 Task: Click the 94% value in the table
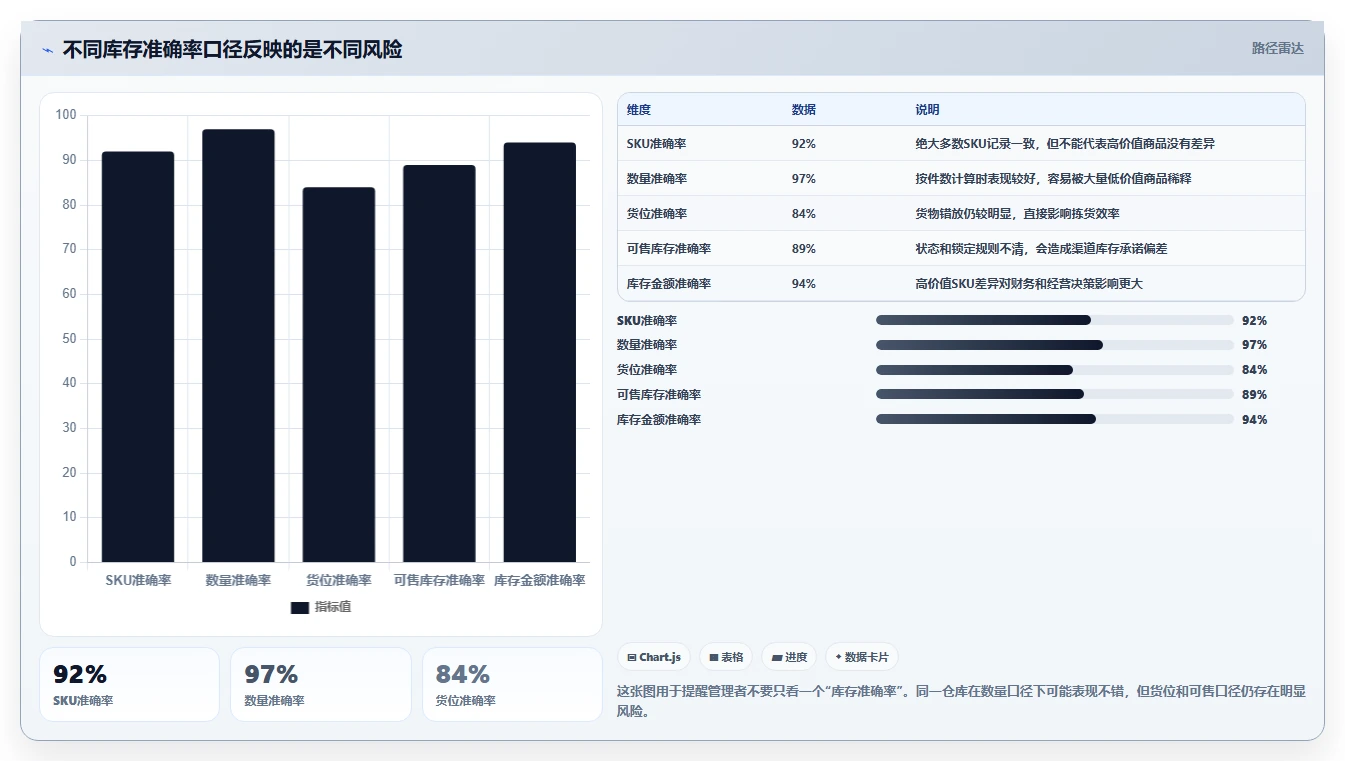pos(804,284)
